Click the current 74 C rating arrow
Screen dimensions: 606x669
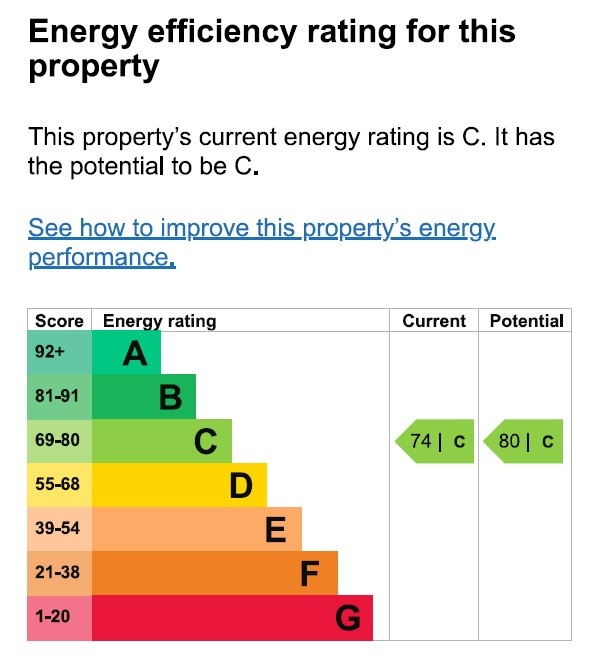tap(435, 441)
